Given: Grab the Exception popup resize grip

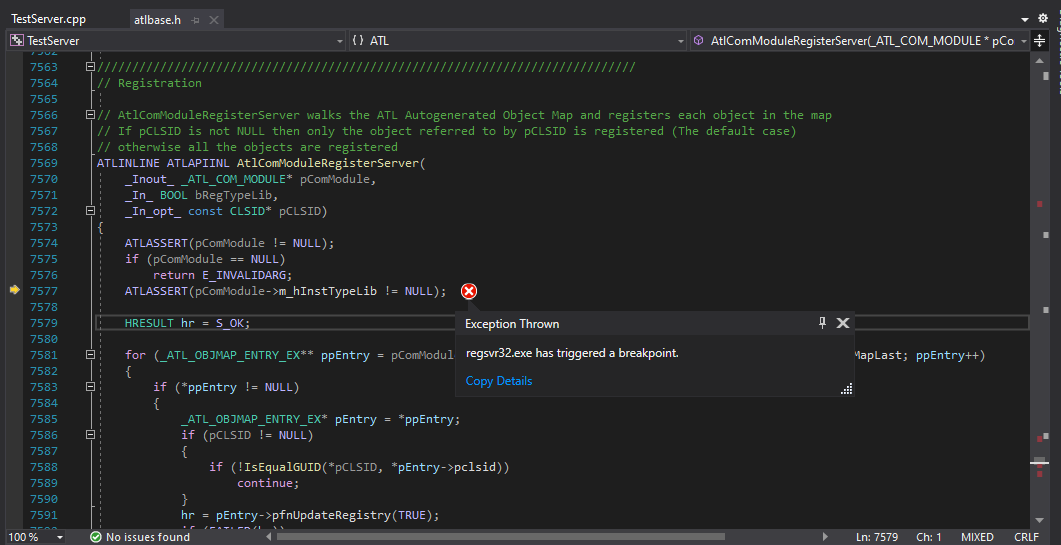Looking at the screenshot, I should tap(846, 389).
